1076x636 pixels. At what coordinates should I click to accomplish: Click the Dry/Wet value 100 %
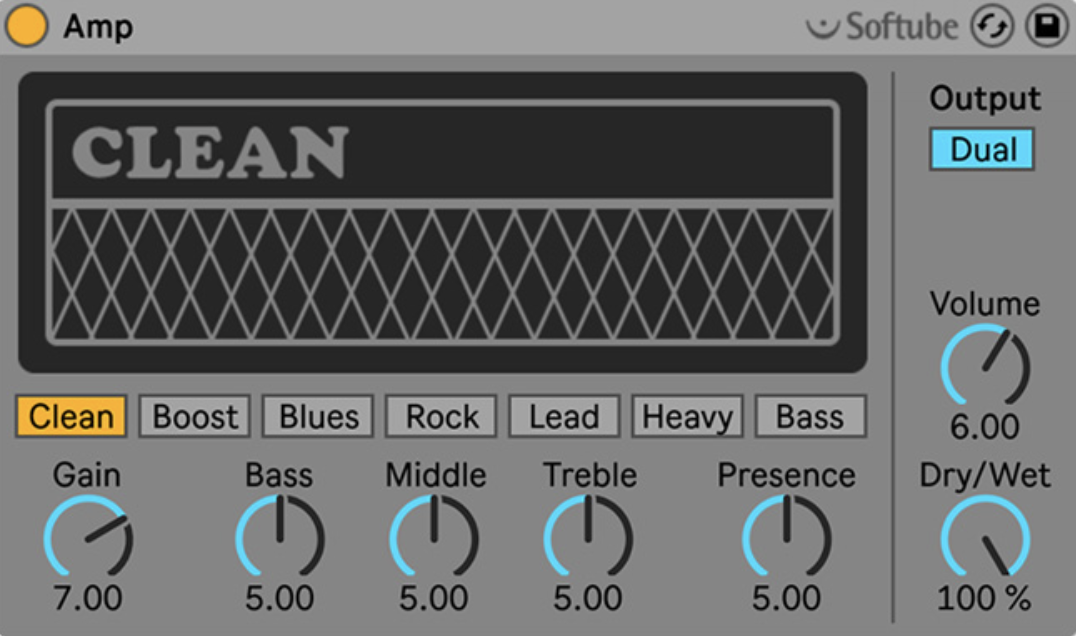(x=985, y=598)
